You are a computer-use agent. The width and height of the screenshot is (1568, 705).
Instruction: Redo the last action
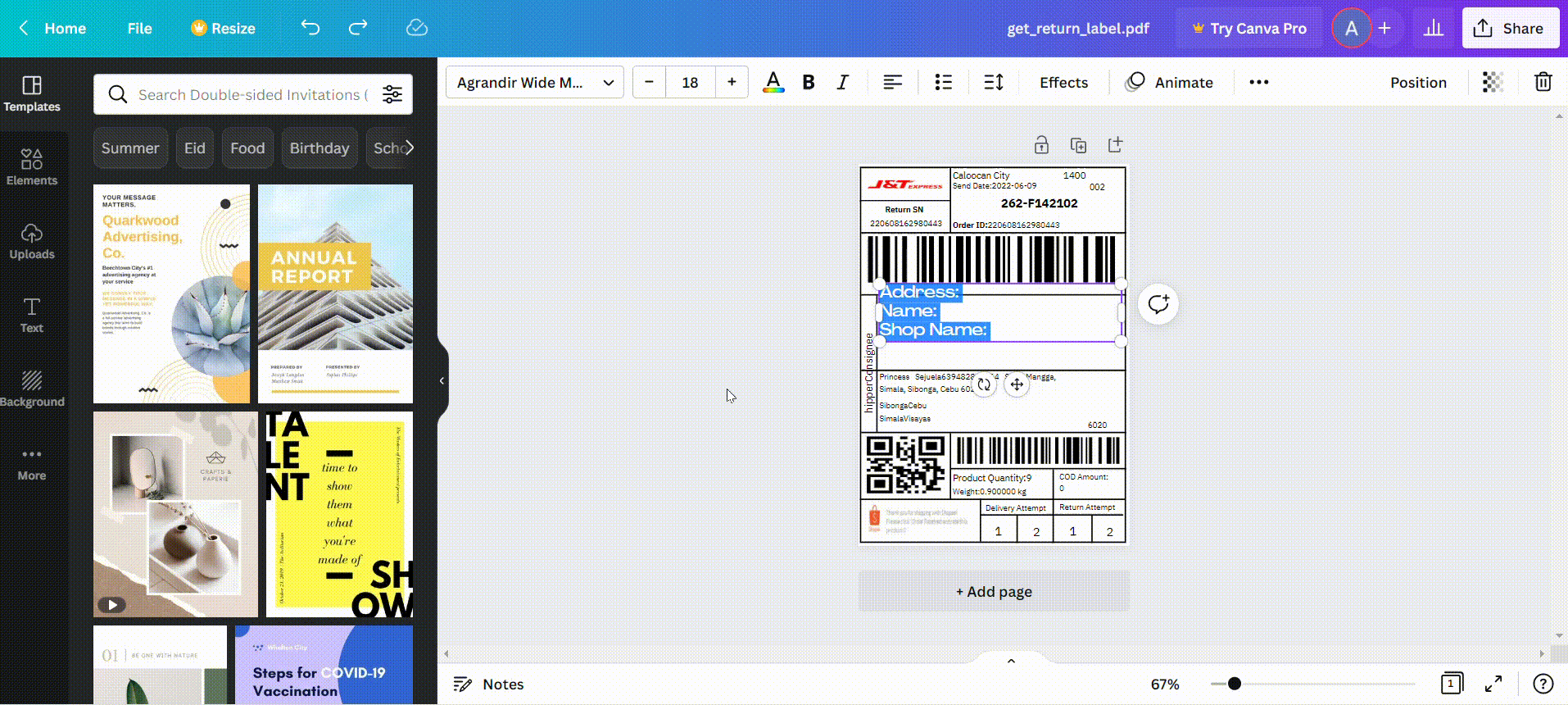tap(358, 28)
